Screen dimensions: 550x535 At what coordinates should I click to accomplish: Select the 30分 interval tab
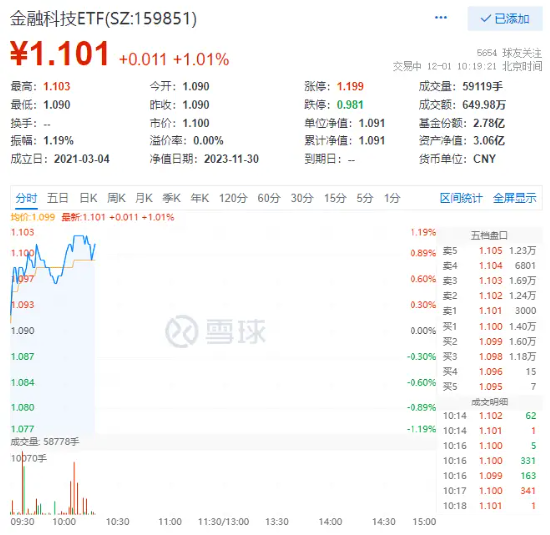point(302,198)
